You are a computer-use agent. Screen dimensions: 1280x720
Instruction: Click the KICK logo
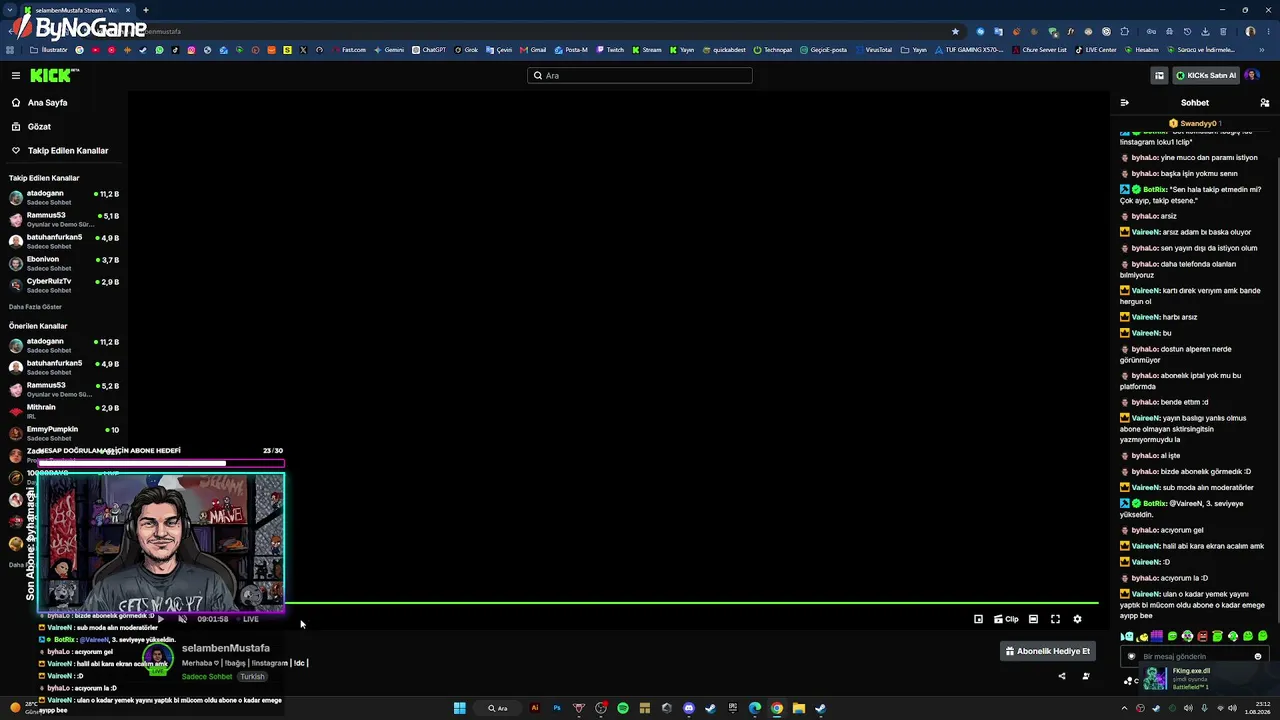pos(54,75)
